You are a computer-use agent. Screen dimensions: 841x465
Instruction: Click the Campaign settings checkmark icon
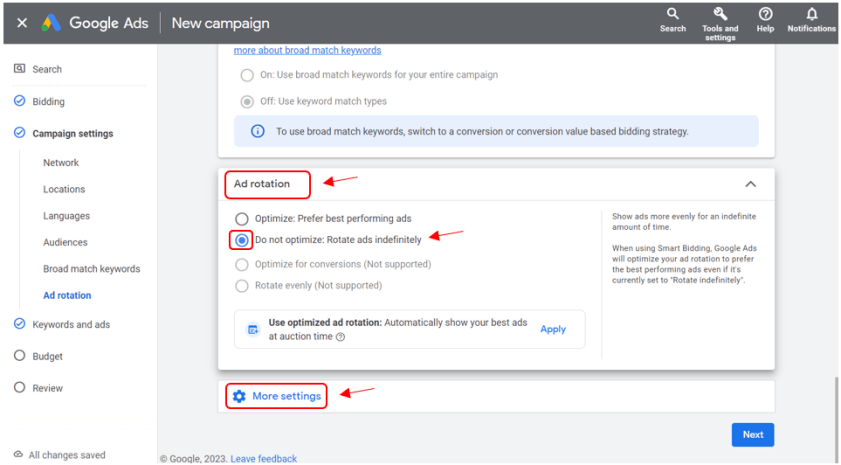(19, 132)
